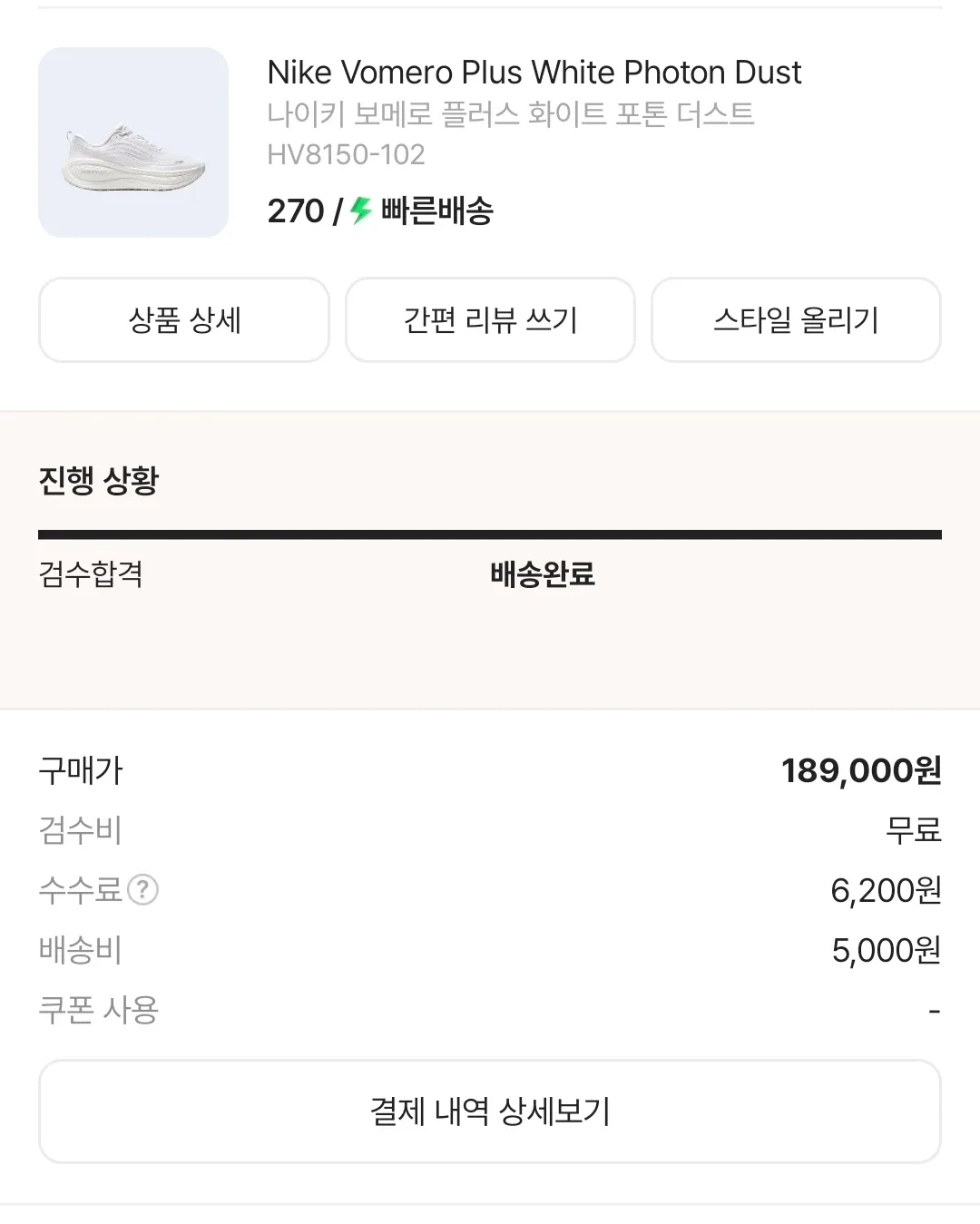This screenshot has height=1224, width=980.
Task: Tap the 검수합격 inspection passed status
Action: point(91,574)
